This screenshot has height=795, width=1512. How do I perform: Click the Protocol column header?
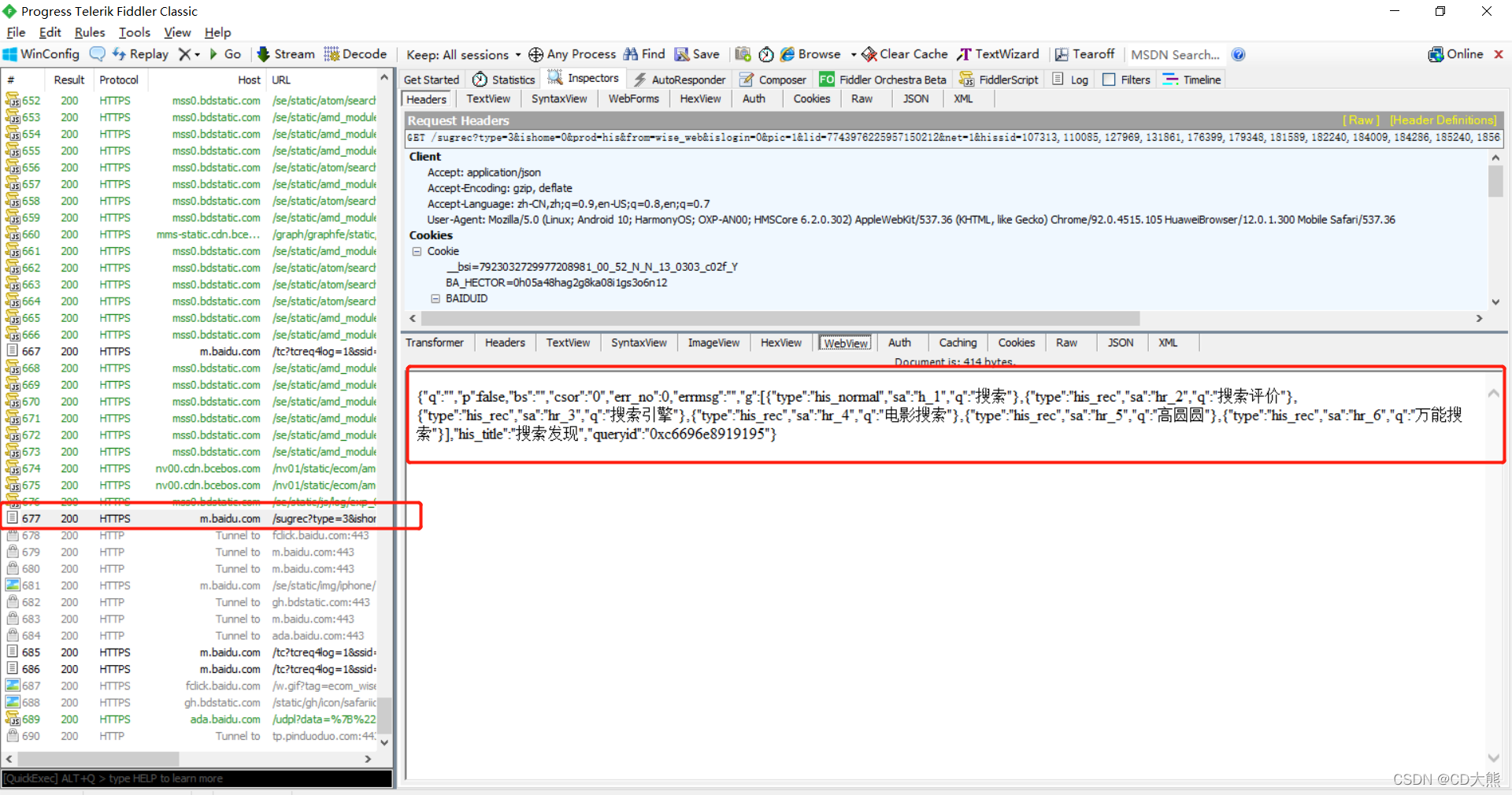119,80
